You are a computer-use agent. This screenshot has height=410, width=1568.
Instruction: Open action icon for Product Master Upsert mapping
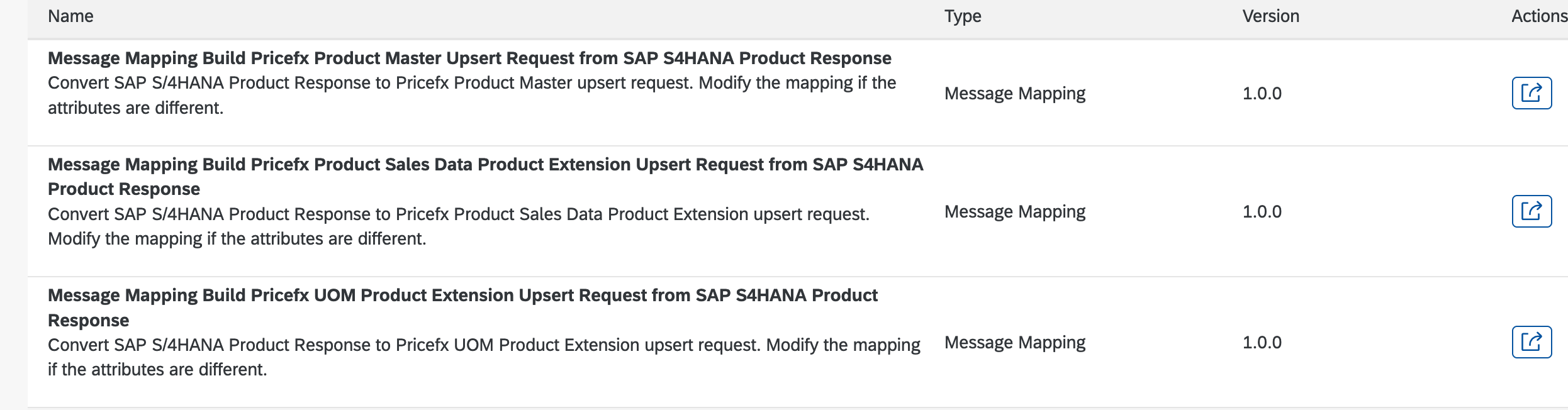(1531, 93)
